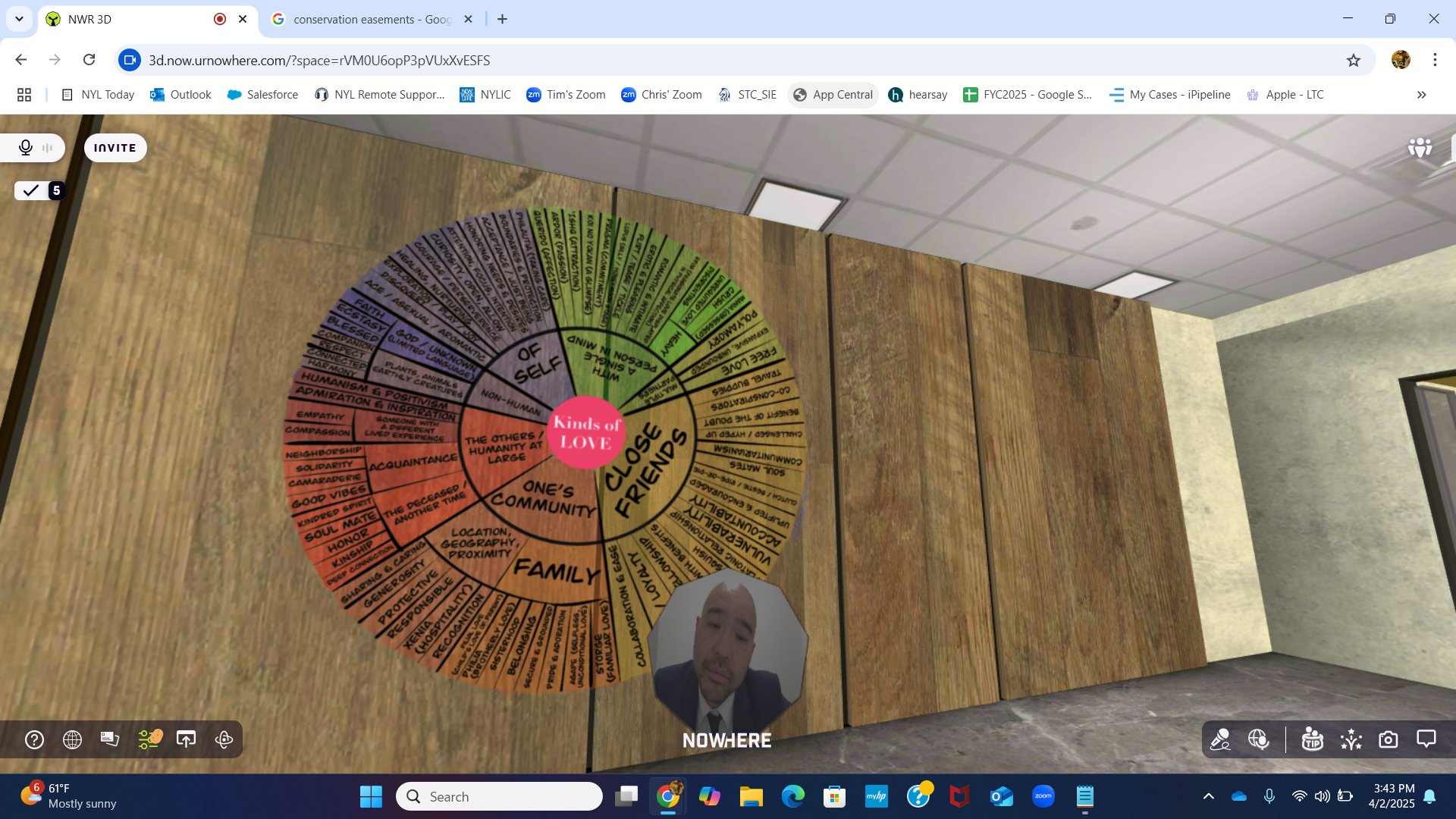Open the notifications bell in taskbar
The width and height of the screenshot is (1456, 819).
[x=1429, y=796]
